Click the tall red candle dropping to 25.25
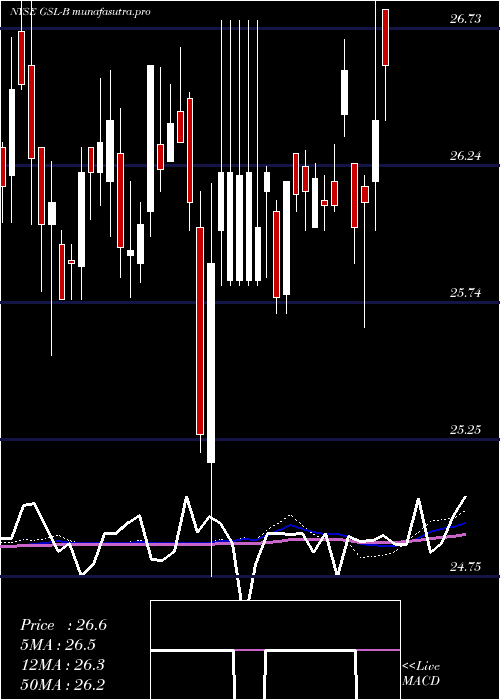Screen dimensions: 500x700 [x=200, y=331]
